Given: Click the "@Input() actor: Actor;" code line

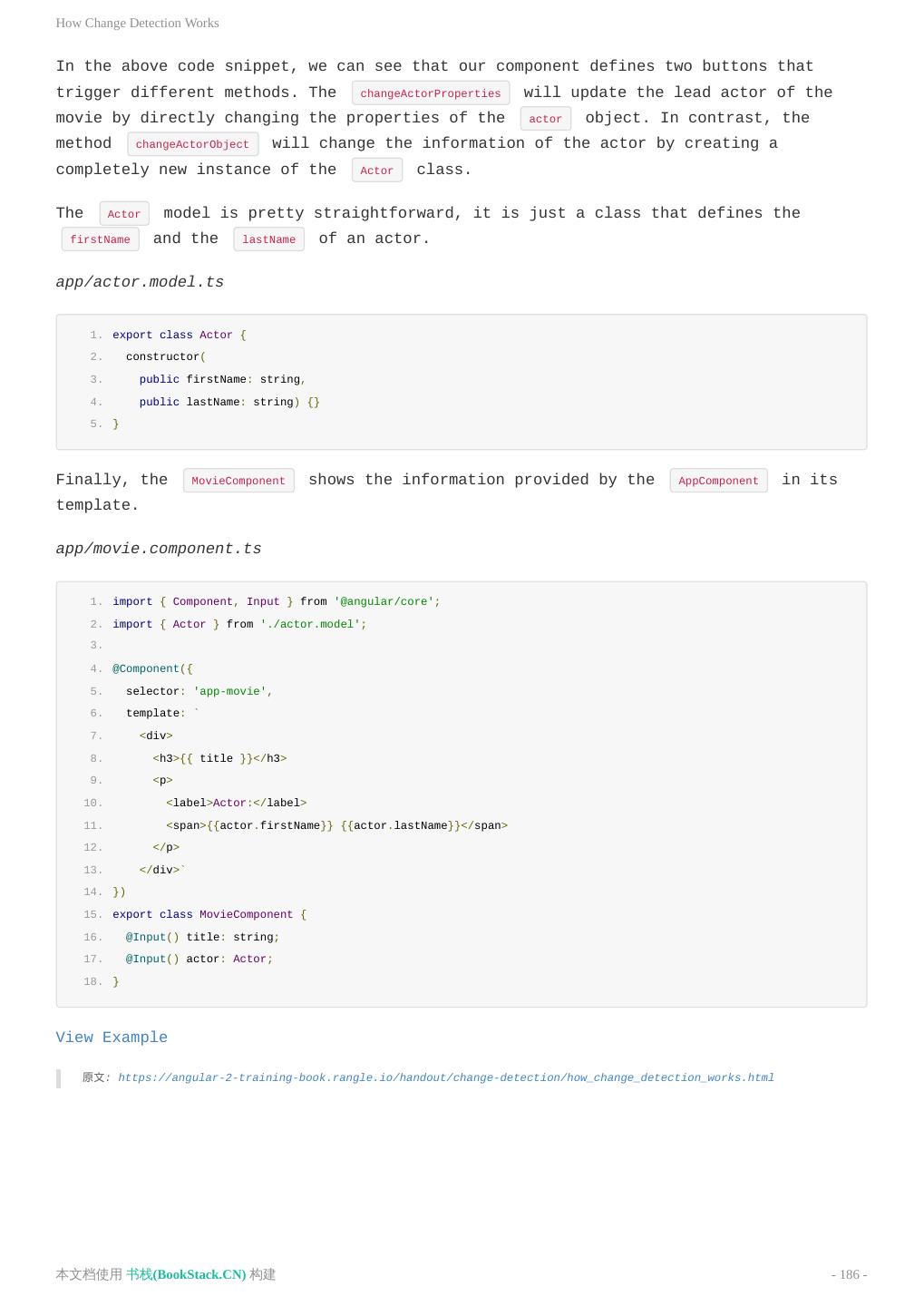Looking at the screenshot, I should click(199, 959).
